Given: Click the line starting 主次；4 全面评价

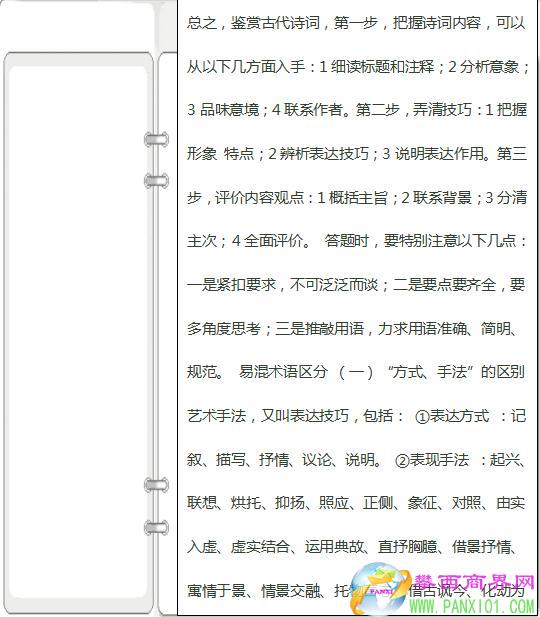Looking at the screenshot, I should click(356, 241).
